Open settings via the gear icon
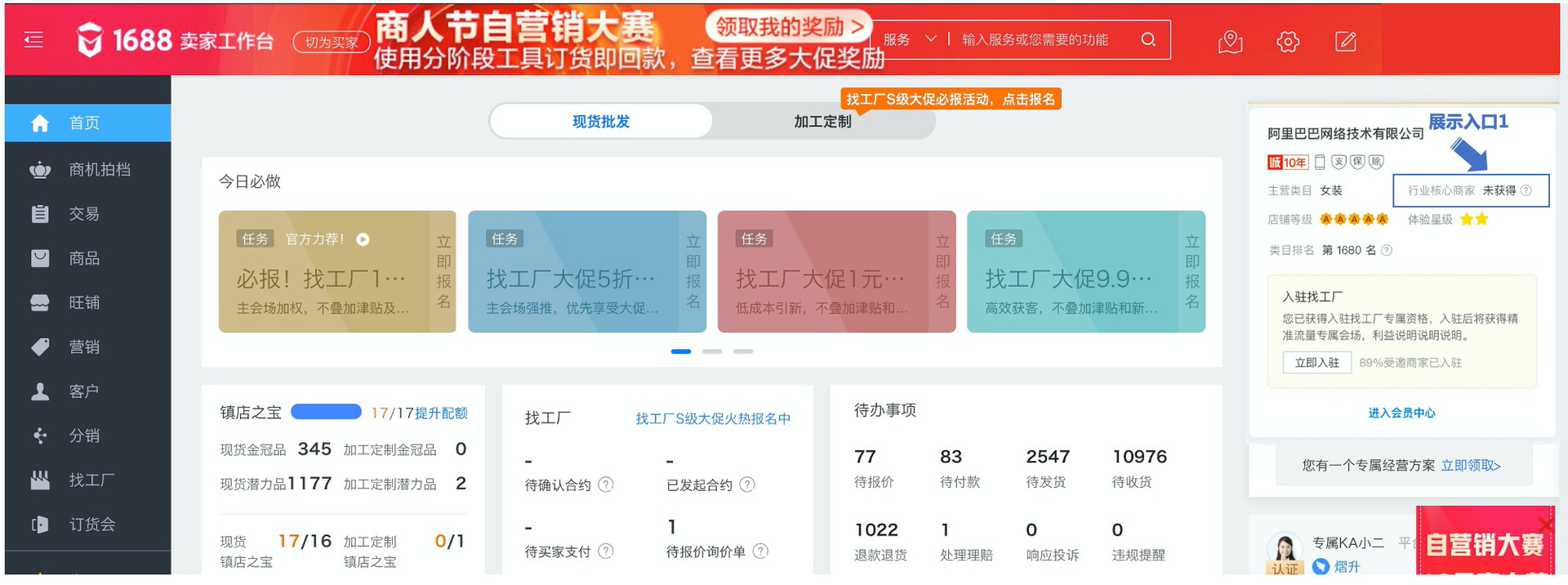This screenshot has height=585, width=1568. tap(1288, 41)
